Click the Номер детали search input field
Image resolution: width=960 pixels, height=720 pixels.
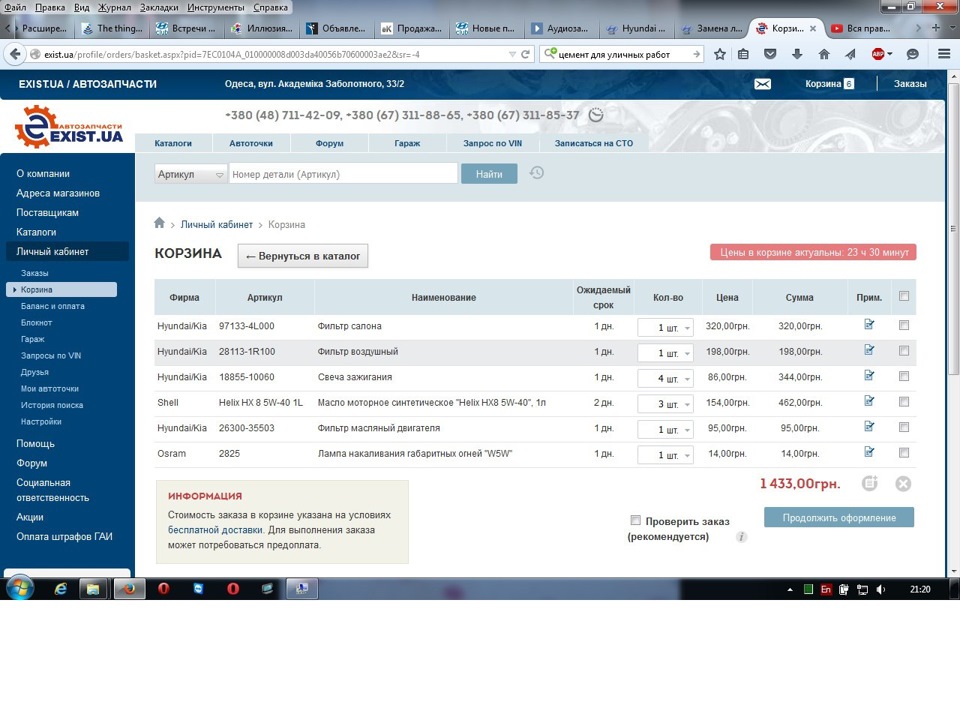(343, 174)
